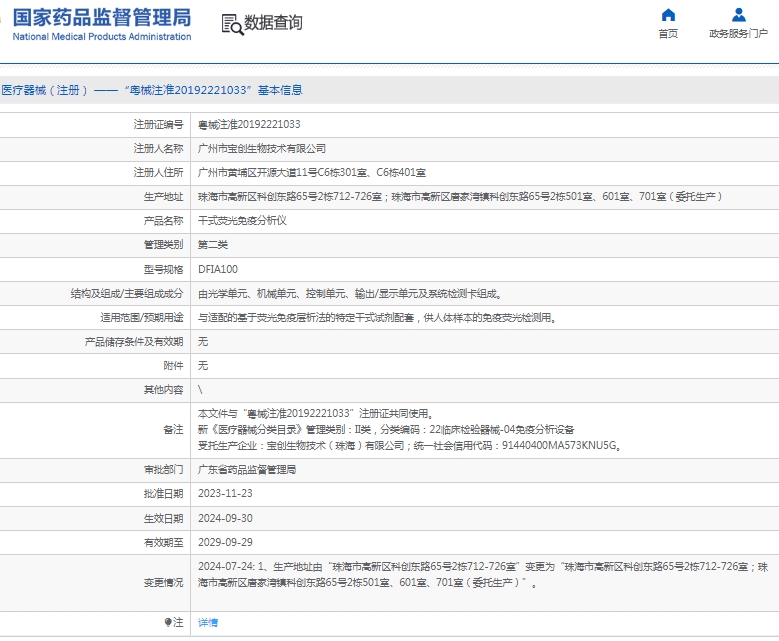
Task: Select registration number value 粤械注准20192221033
Action: (x=249, y=124)
